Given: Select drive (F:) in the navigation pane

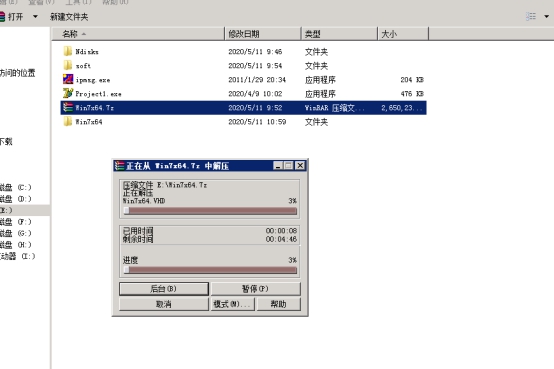Looking at the screenshot, I should click(16, 222).
